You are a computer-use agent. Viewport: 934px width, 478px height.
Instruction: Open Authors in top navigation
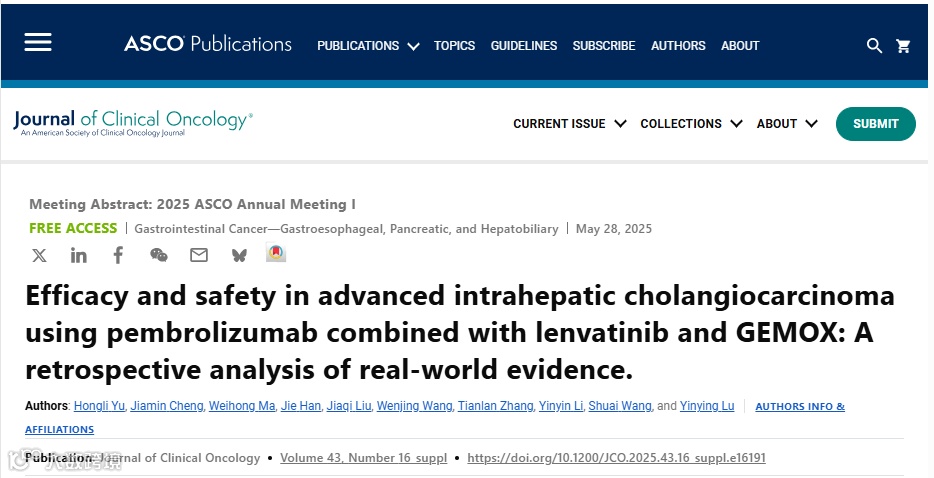pyautogui.click(x=678, y=46)
